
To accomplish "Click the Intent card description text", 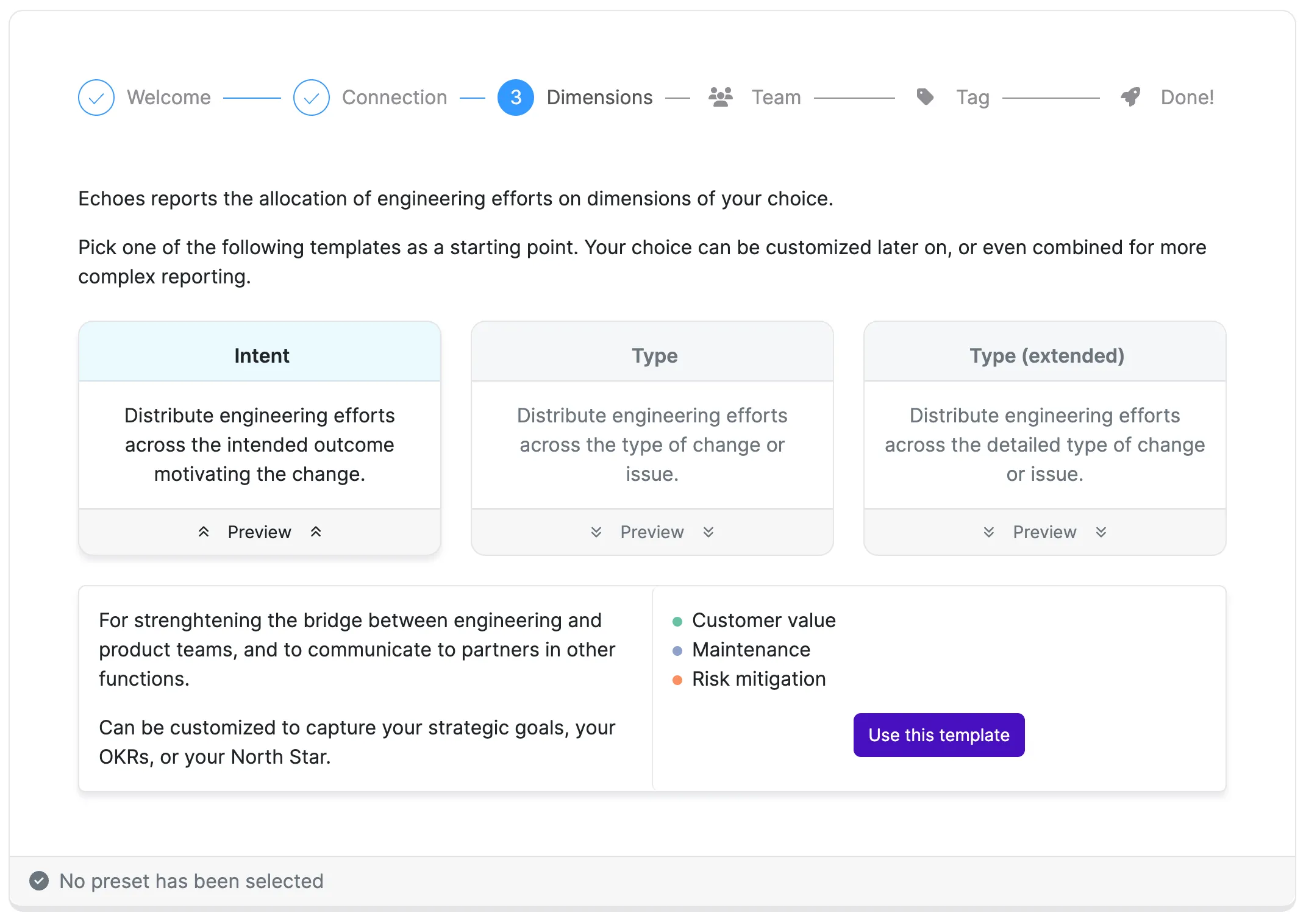I will (260, 445).
